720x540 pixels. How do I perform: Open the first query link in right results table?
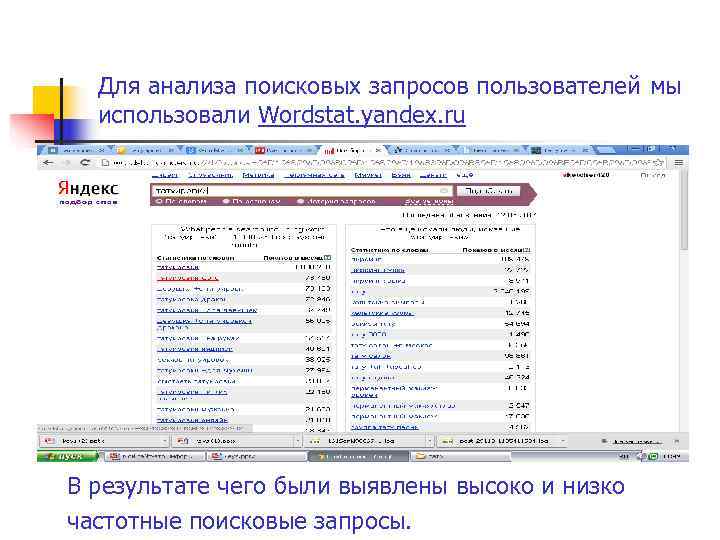tap(366, 259)
